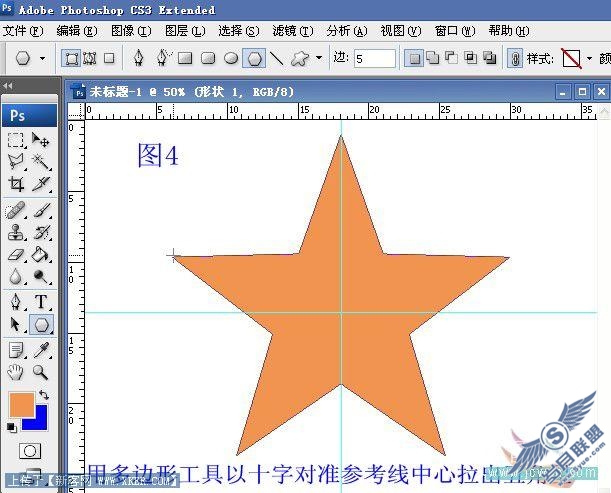Select the Slice tool
The height and width of the screenshot is (493, 611).
(x=41, y=184)
